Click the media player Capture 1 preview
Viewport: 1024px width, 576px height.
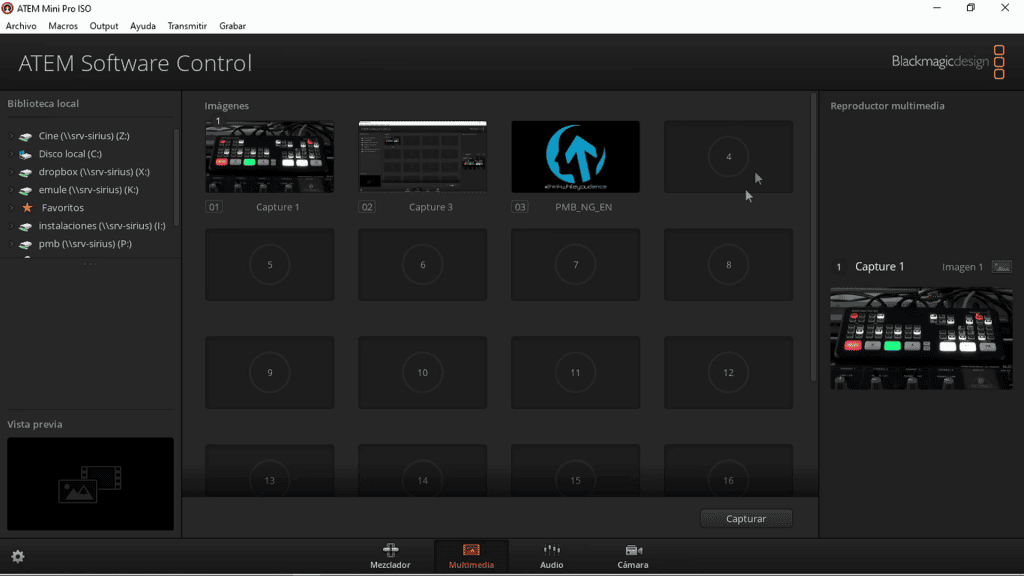point(921,339)
